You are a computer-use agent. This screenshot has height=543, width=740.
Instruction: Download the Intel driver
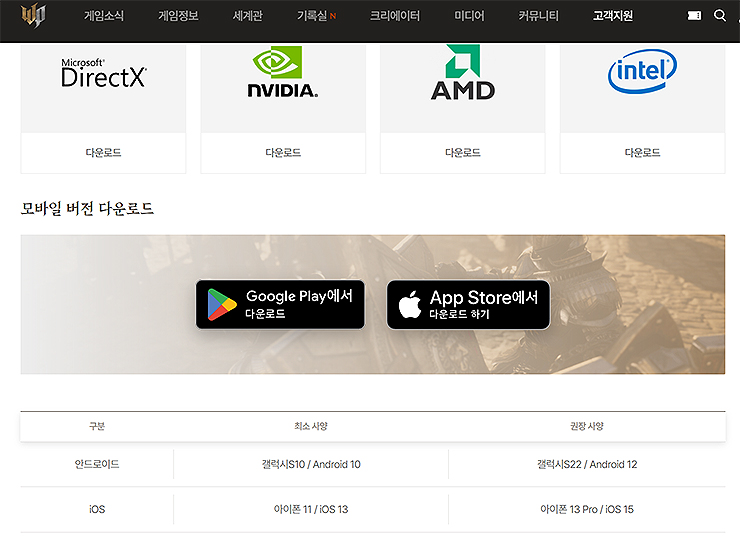642,153
